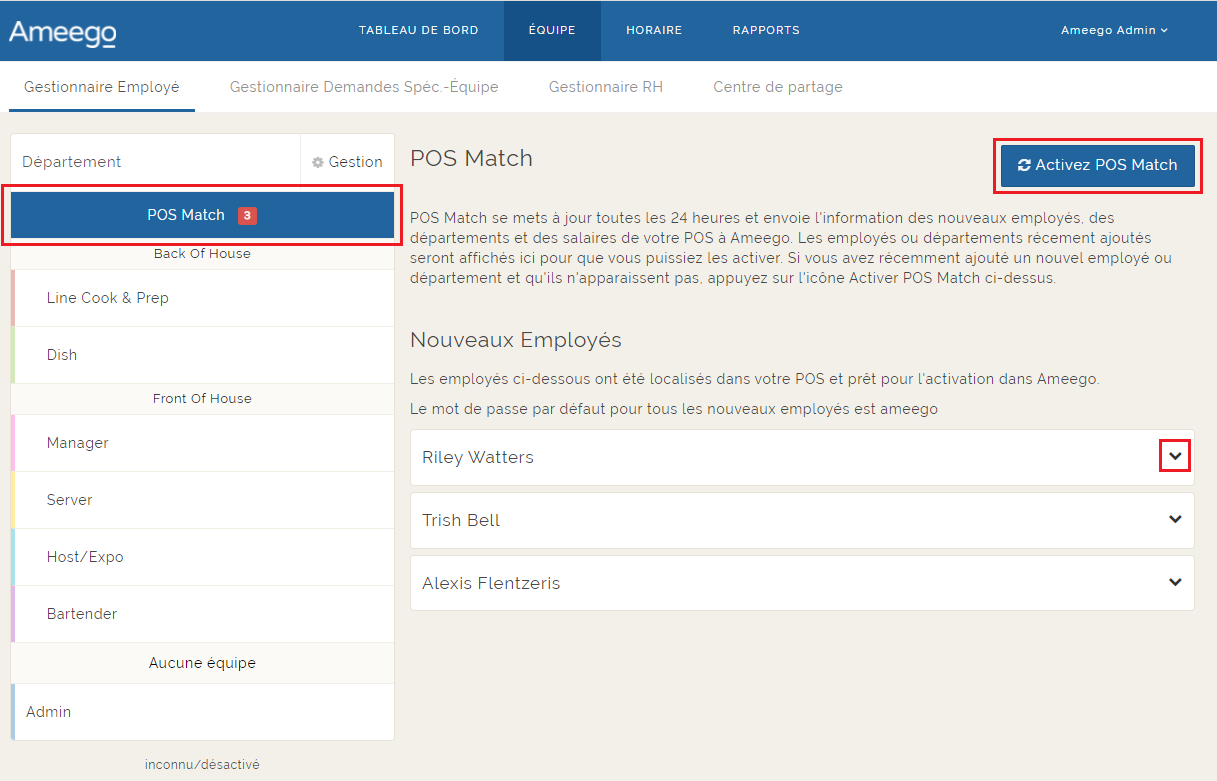Image resolution: width=1217 pixels, height=781 pixels.
Task: Open the Ameego Admin user dropdown
Action: coord(1114,30)
